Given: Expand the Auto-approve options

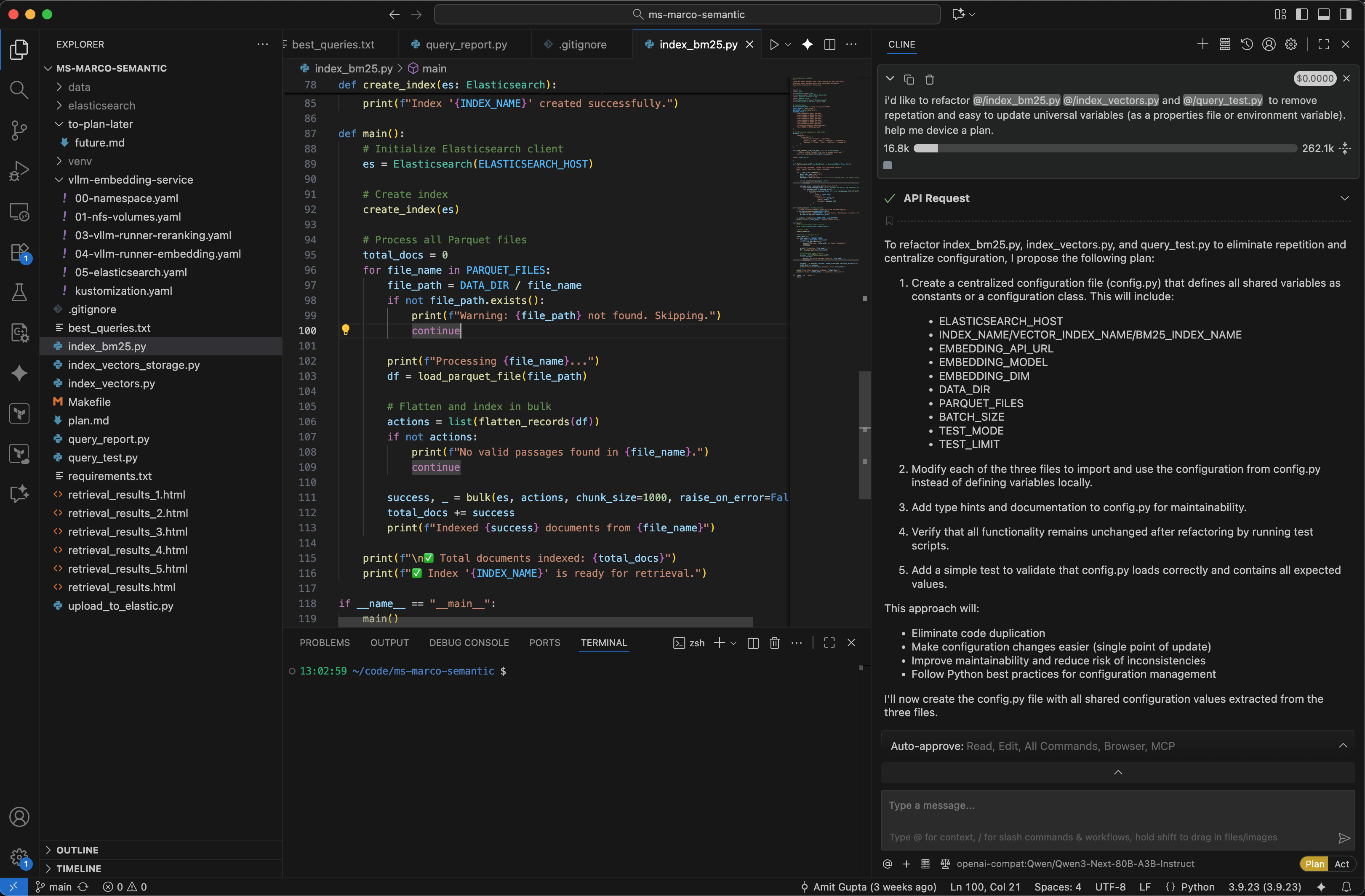Looking at the screenshot, I should coord(1343,746).
